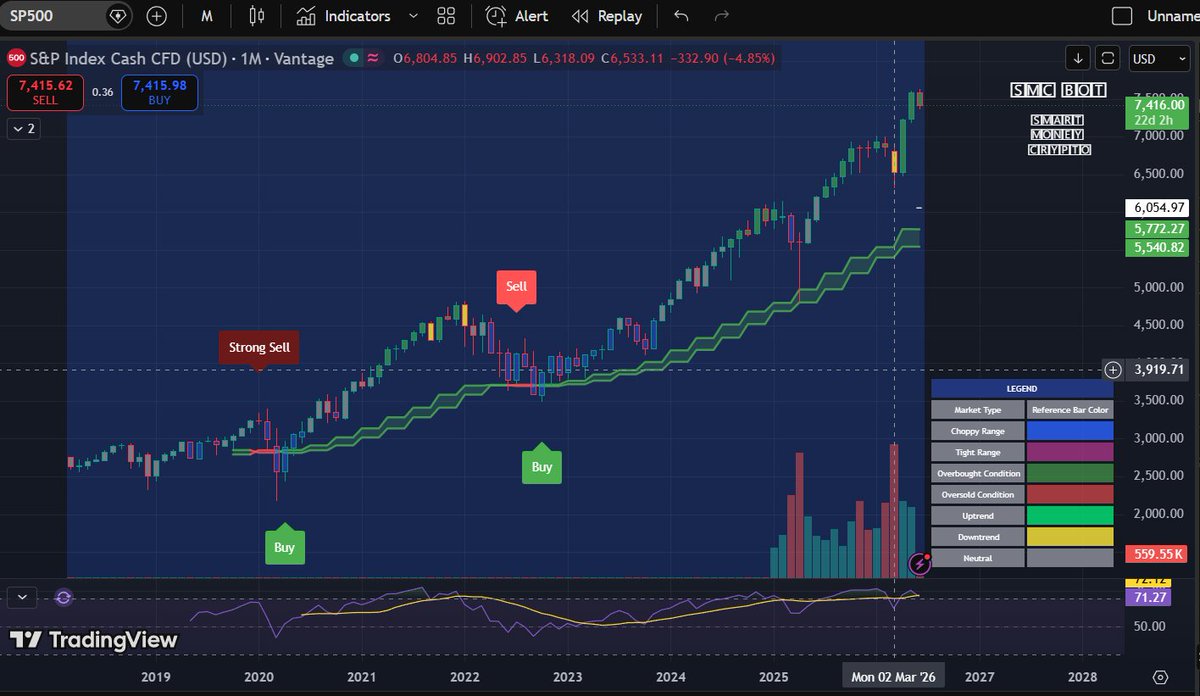Click the Overbought Condition legend label

[x=978, y=473]
